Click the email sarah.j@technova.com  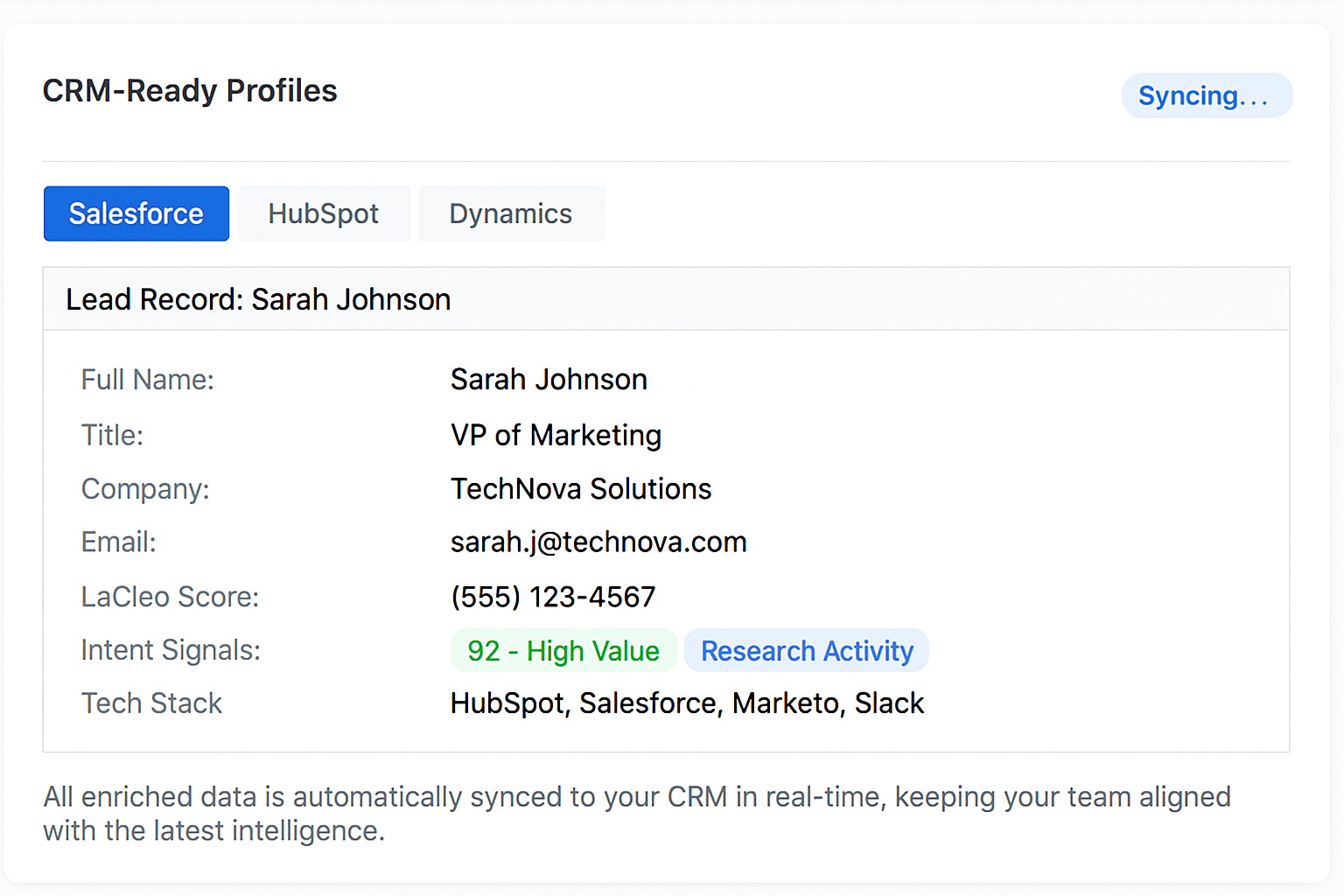(x=598, y=542)
